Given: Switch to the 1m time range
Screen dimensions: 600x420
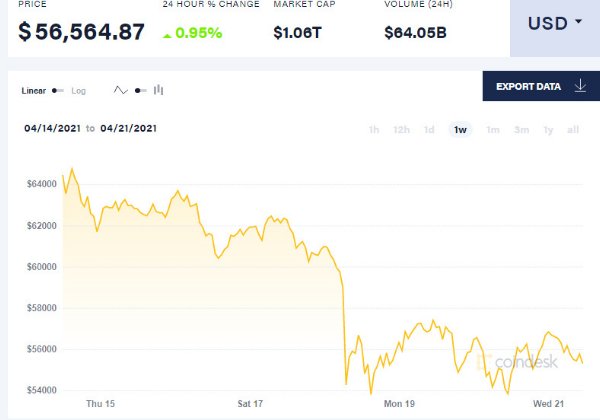Looking at the screenshot, I should coord(492,129).
